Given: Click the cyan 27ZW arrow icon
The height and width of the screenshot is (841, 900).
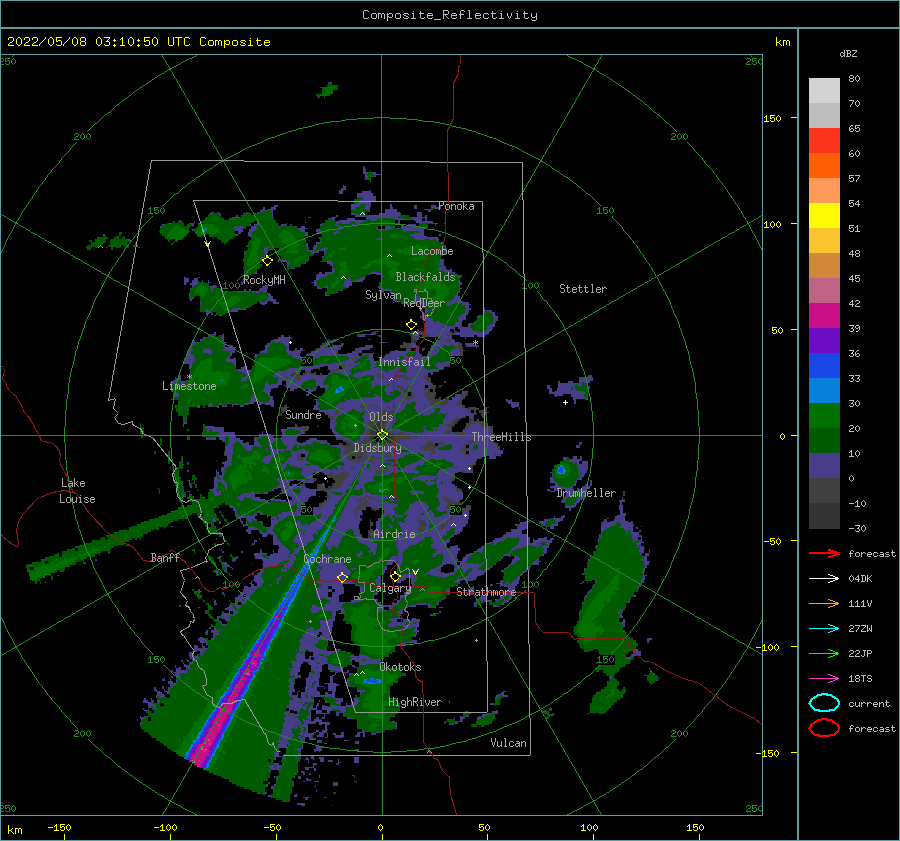Looking at the screenshot, I should pyautogui.click(x=824, y=629).
